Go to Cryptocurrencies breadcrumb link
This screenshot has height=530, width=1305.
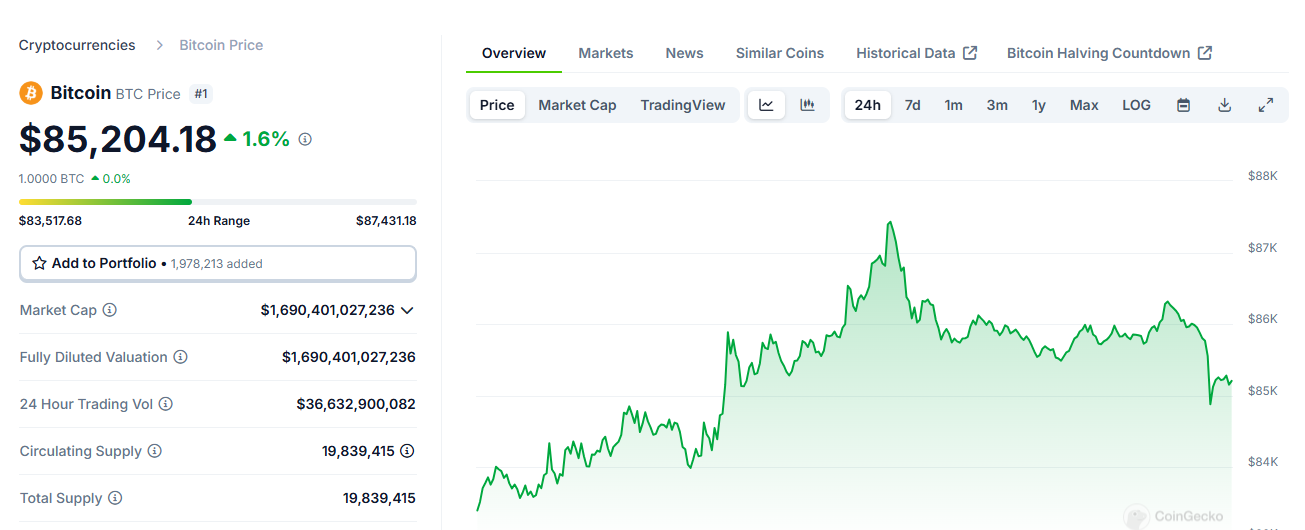click(x=77, y=45)
